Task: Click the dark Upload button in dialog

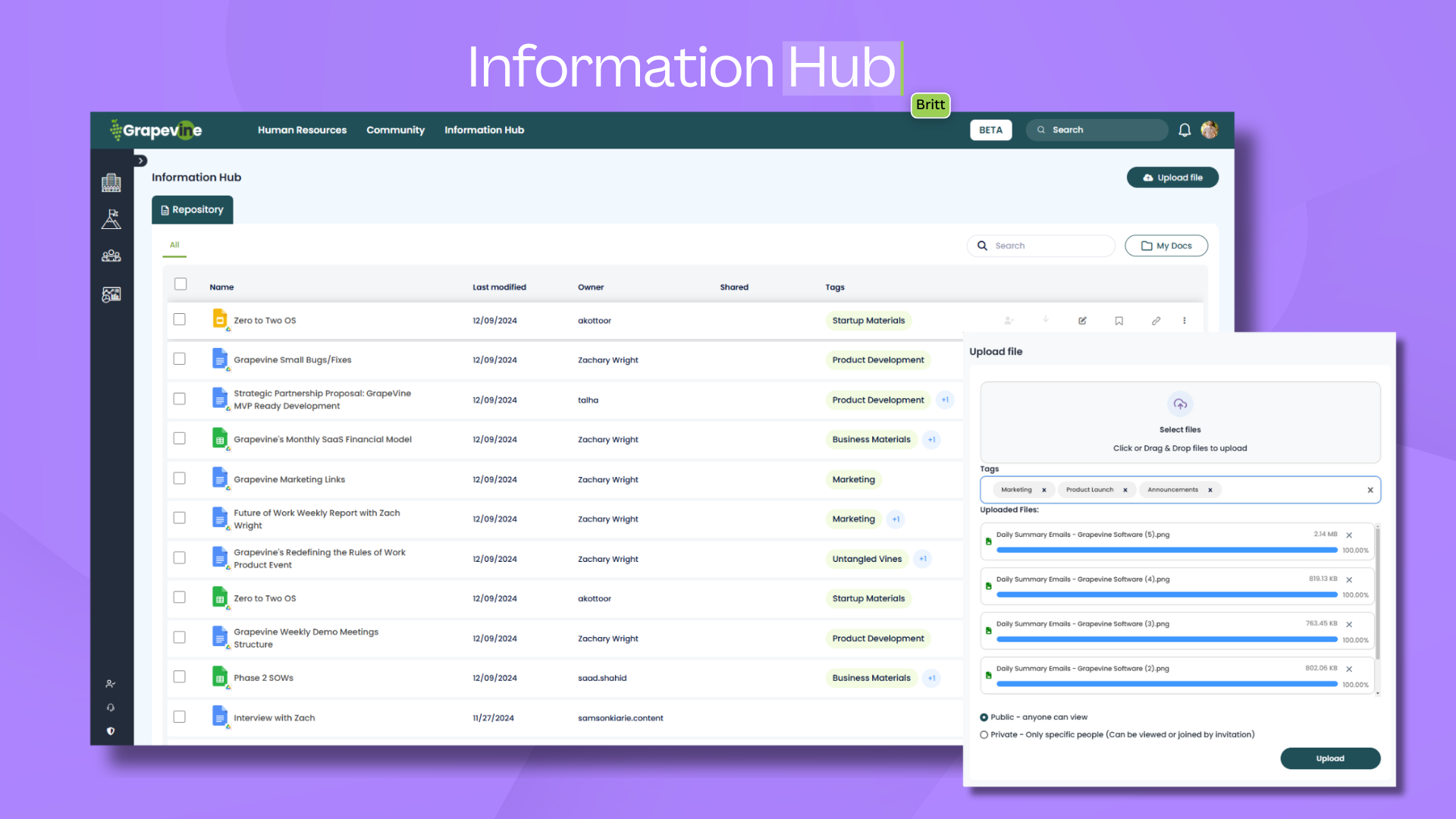Action: (1329, 758)
